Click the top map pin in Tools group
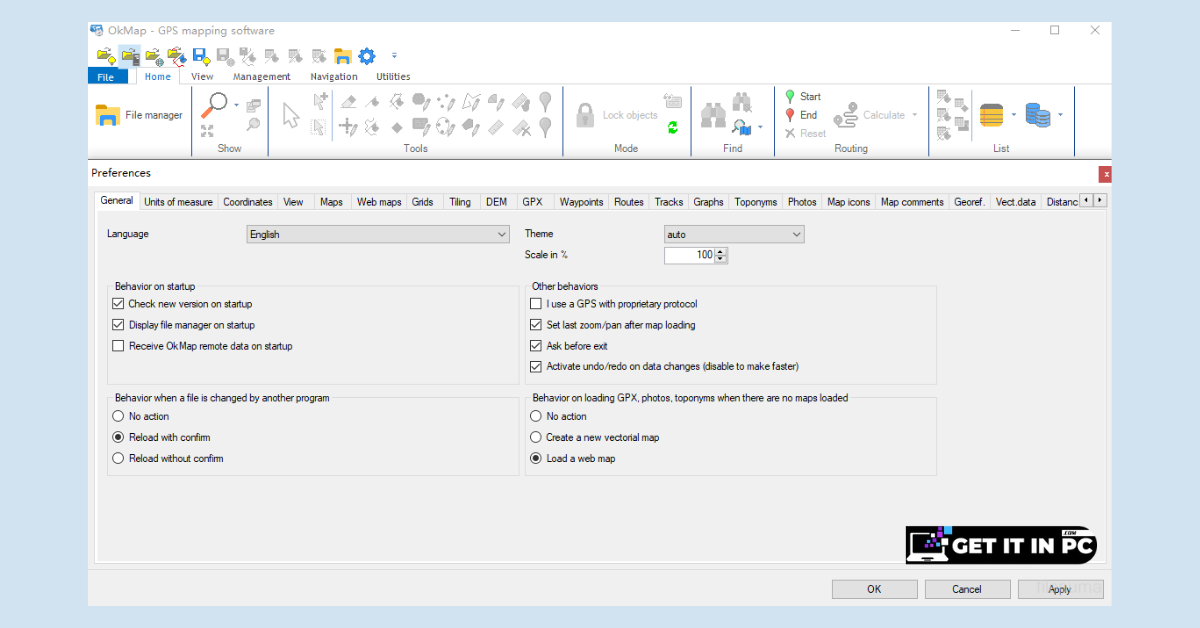 pos(545,101)
